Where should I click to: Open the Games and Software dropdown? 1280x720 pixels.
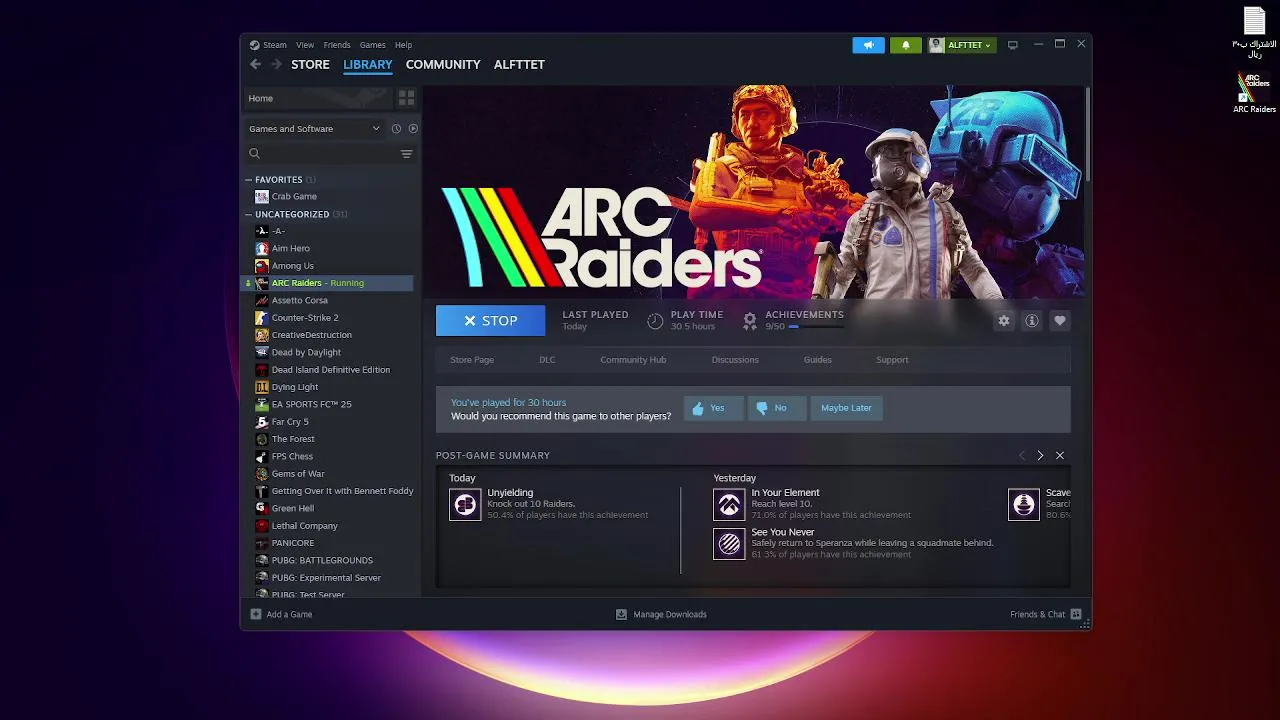click(314, 128)
